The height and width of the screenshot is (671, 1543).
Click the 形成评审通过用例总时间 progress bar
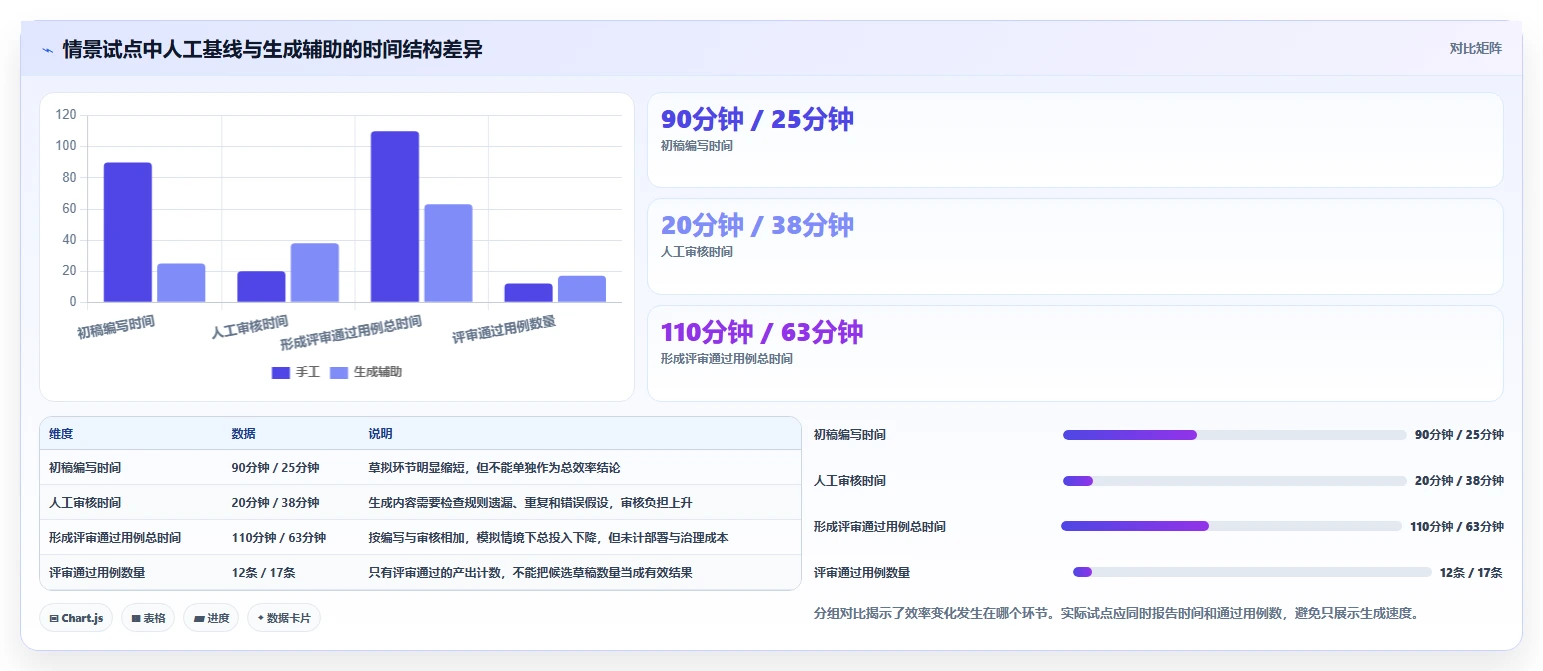1231,526
